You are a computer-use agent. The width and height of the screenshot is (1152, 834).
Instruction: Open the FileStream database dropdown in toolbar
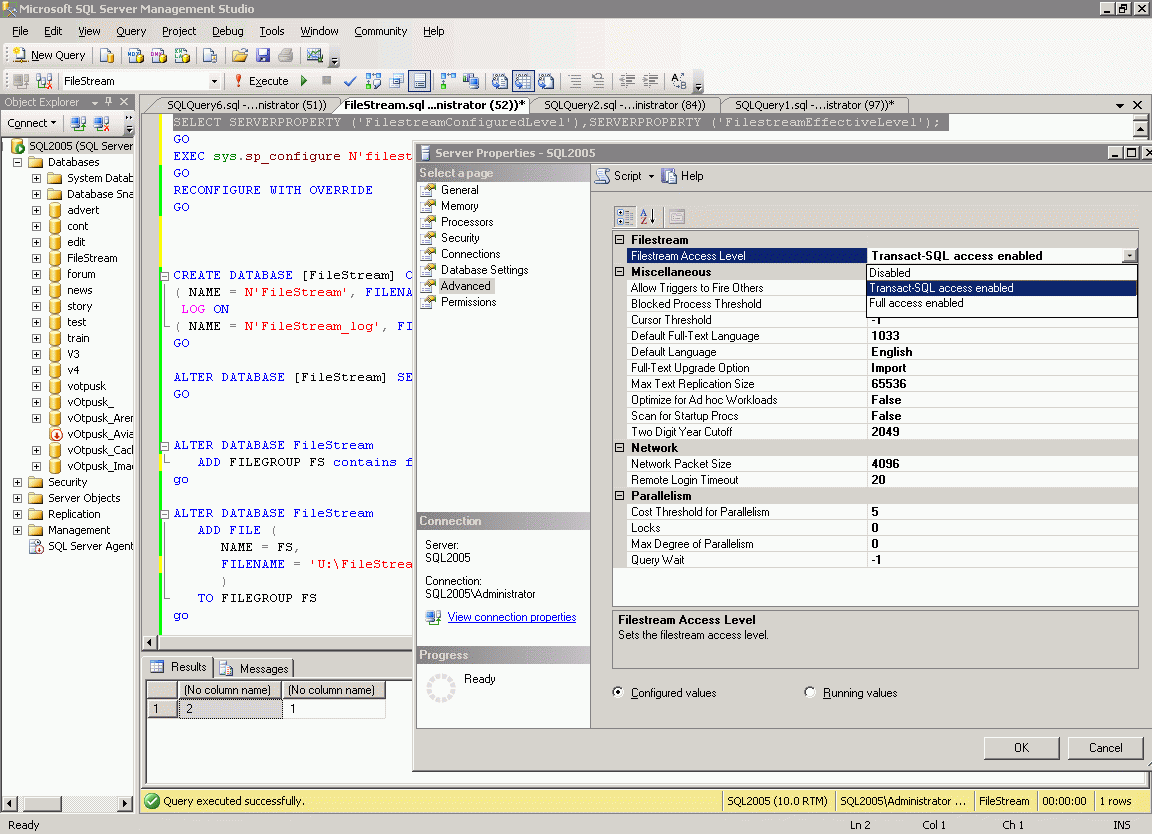pyautogui.click(x=214, y=81)
